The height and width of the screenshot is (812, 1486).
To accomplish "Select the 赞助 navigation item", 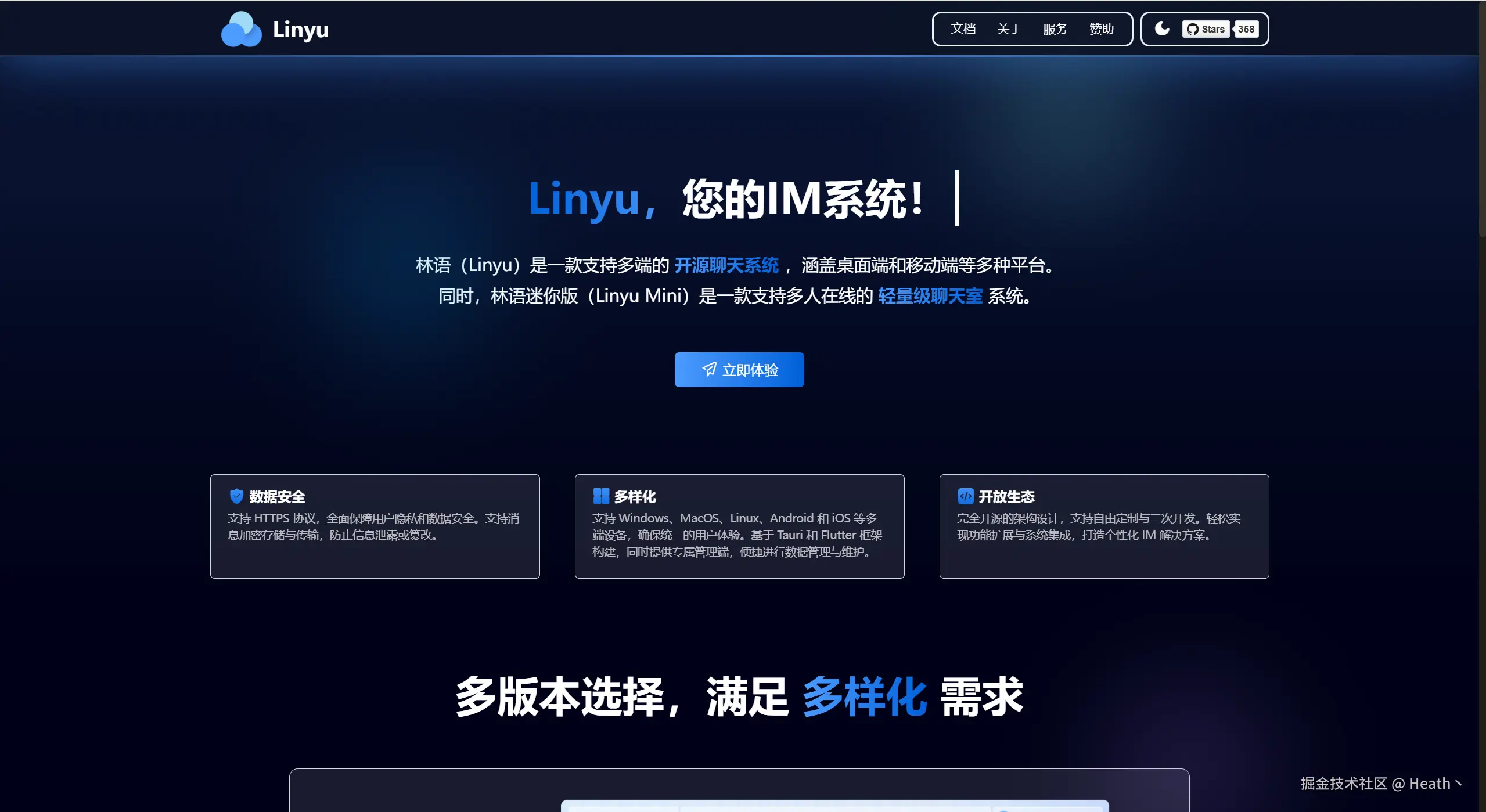I will [x=1102, y=28].
